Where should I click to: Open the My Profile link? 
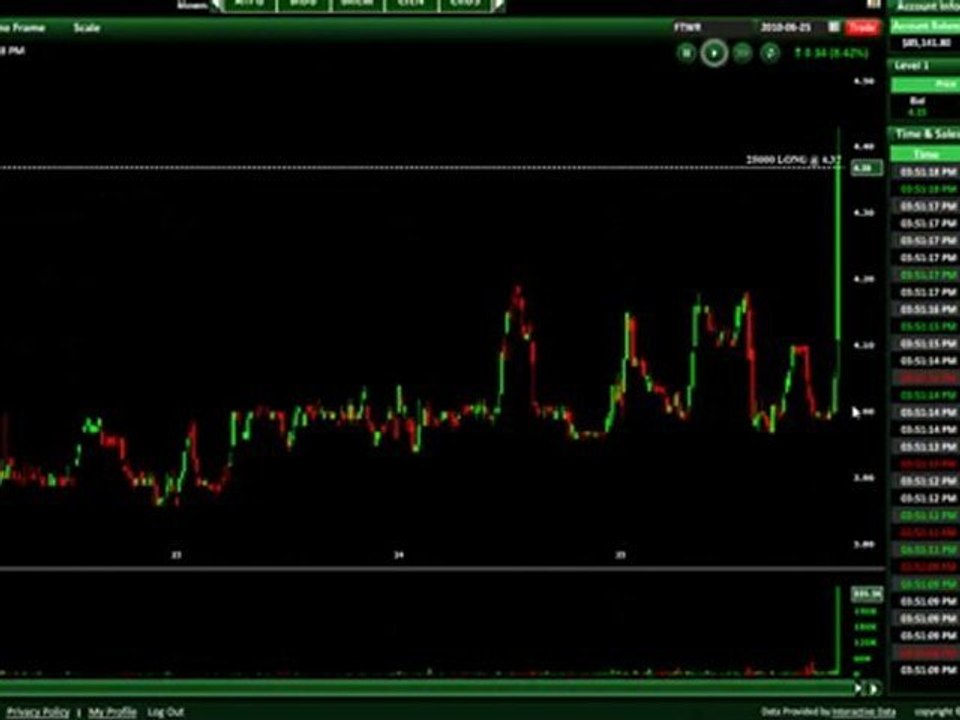pyautogui.click(x=112, y=712)
